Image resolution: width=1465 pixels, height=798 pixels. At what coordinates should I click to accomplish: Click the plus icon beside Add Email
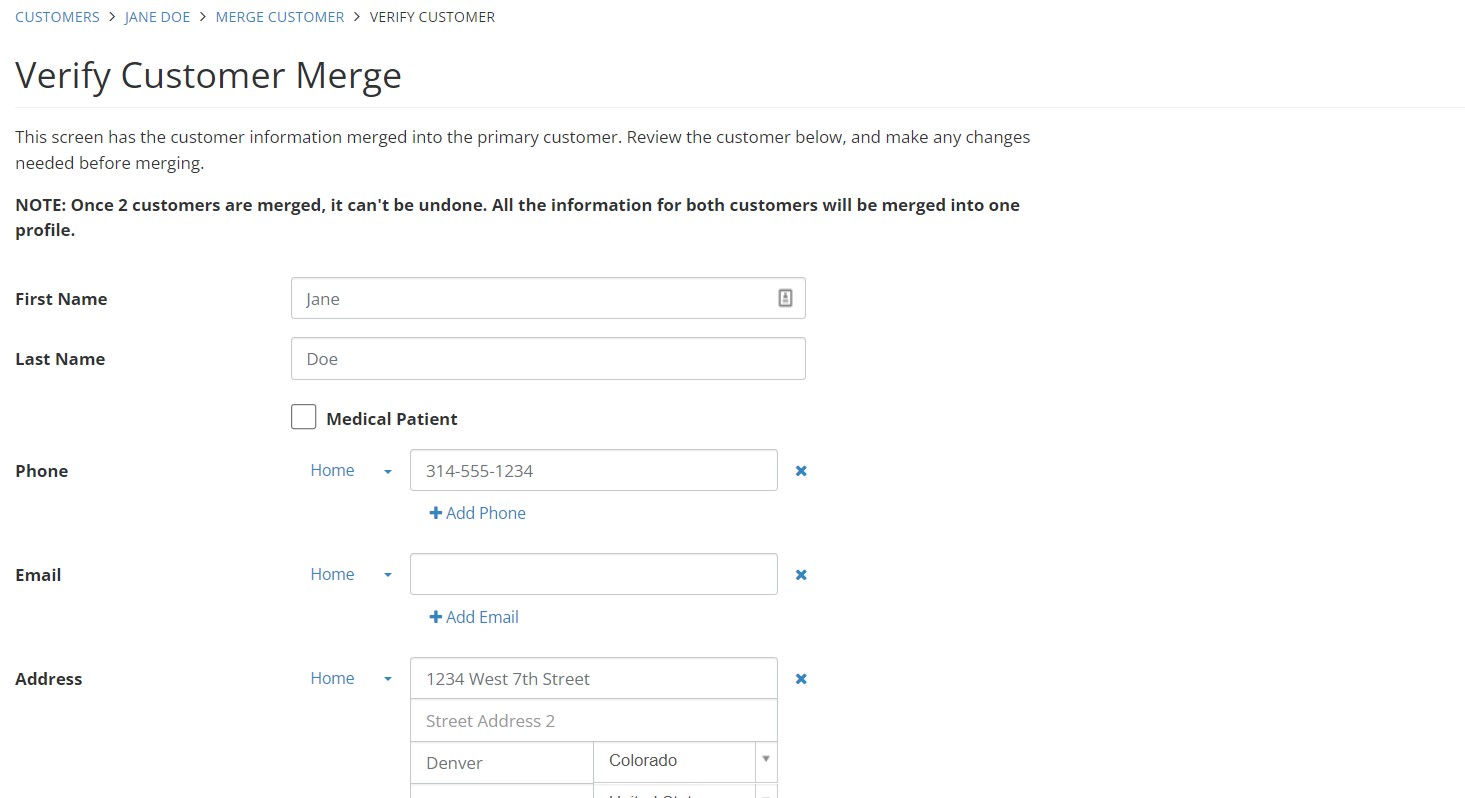pos(435,617)
